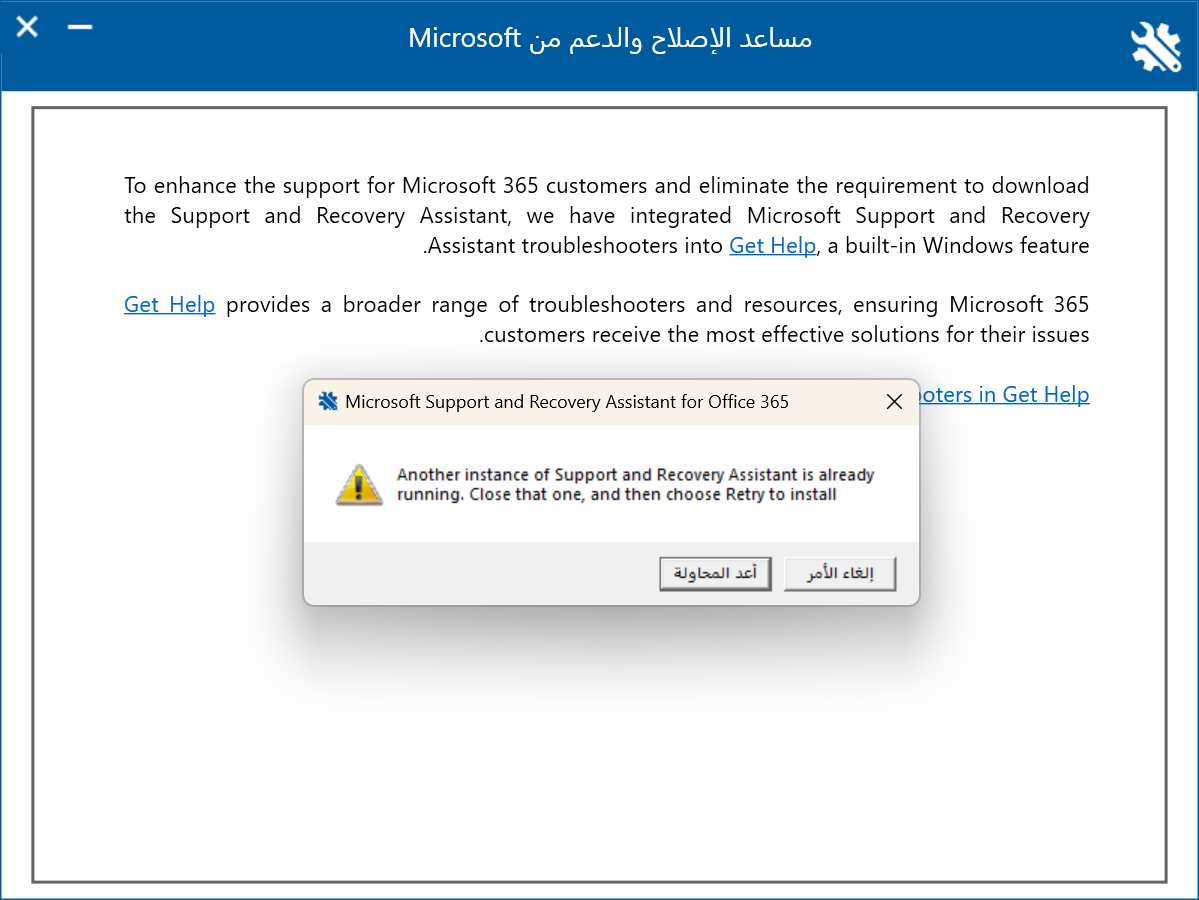Click the small wrench icon in dialog title
The width and height of the screenshot is (1199, 900).
click(328, 402)
